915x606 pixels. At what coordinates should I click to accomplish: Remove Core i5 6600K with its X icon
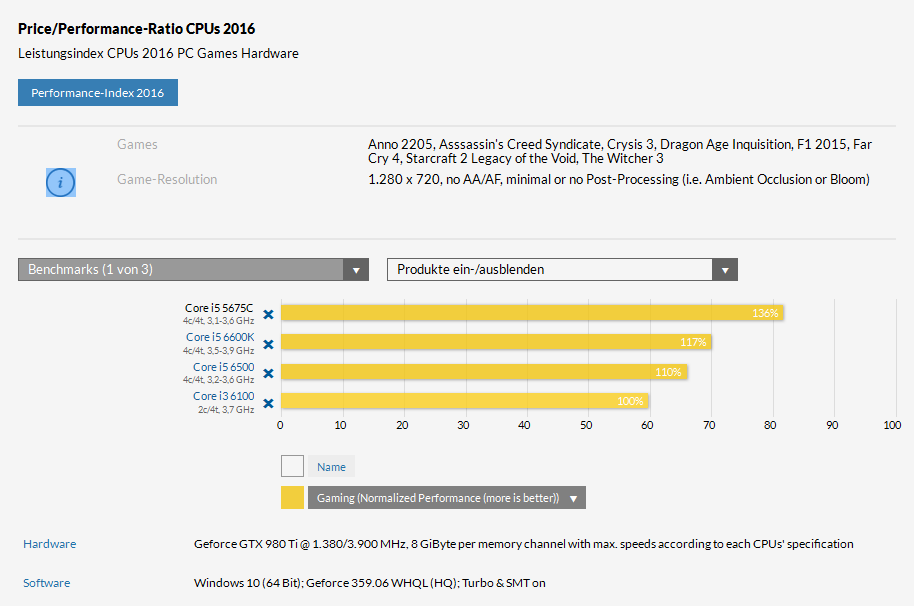[268, 344]
